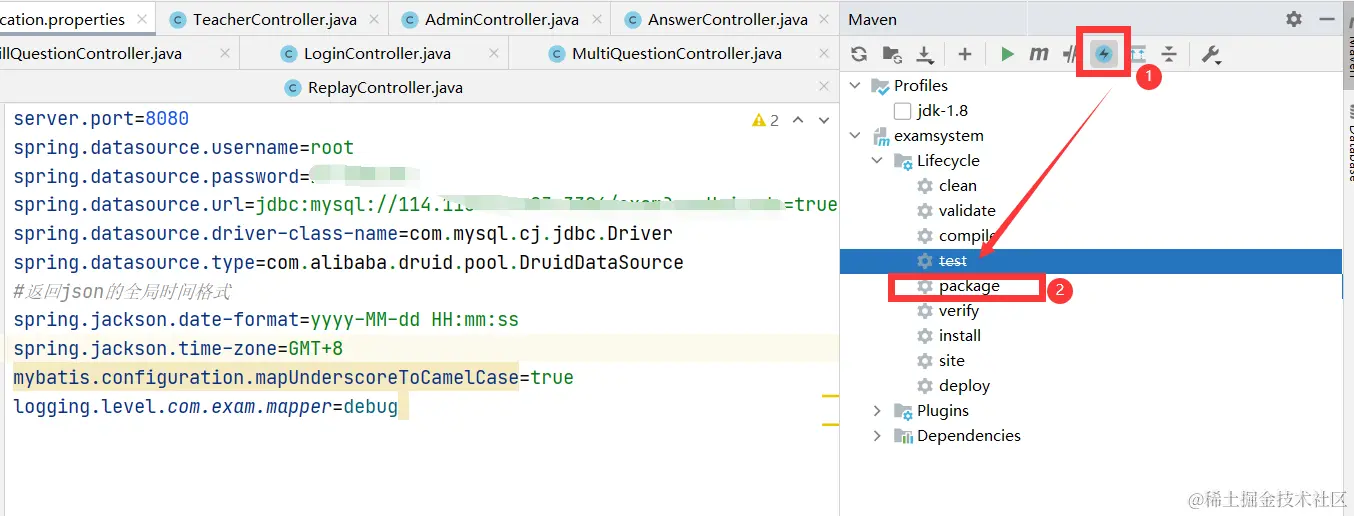Expand the Dependencies node

(877, 436)
